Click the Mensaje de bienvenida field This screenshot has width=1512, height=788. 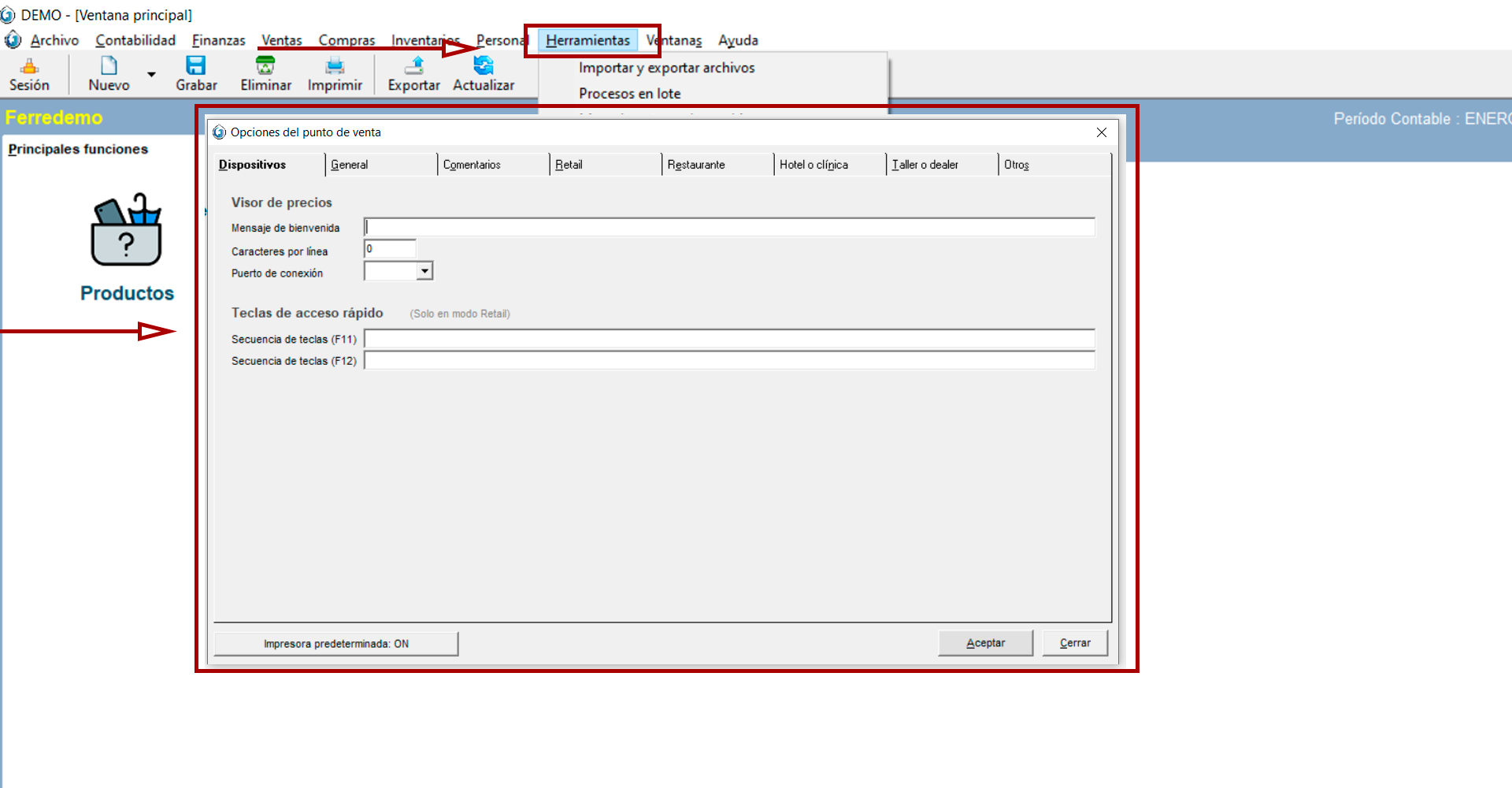click(x=728, y=228)
